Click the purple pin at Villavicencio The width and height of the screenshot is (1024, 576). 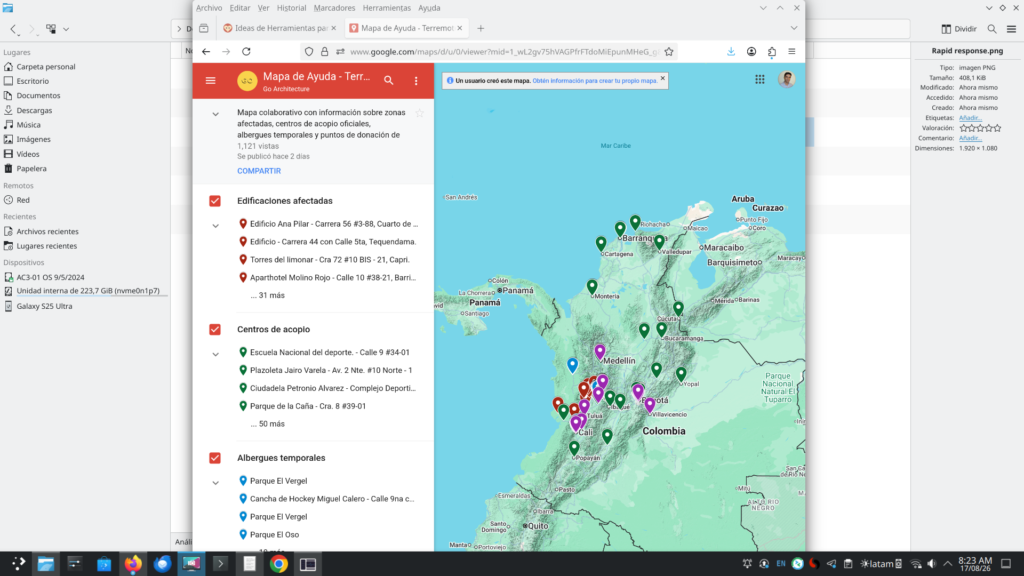[x=649, y=405]
